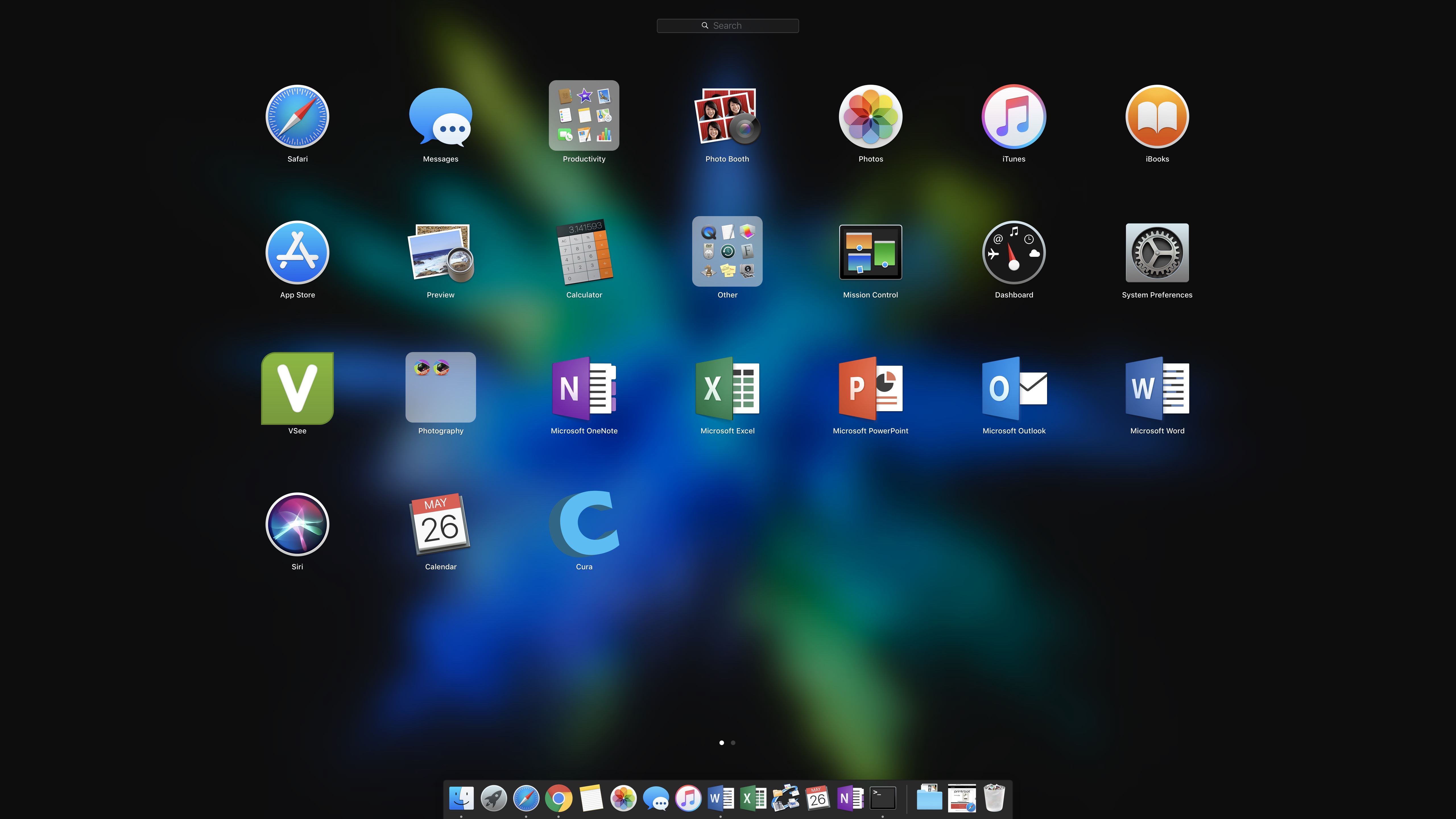Go to the first Launchpad page dot
Screen dimensions: 1456x819
click(x=721, y=743)
